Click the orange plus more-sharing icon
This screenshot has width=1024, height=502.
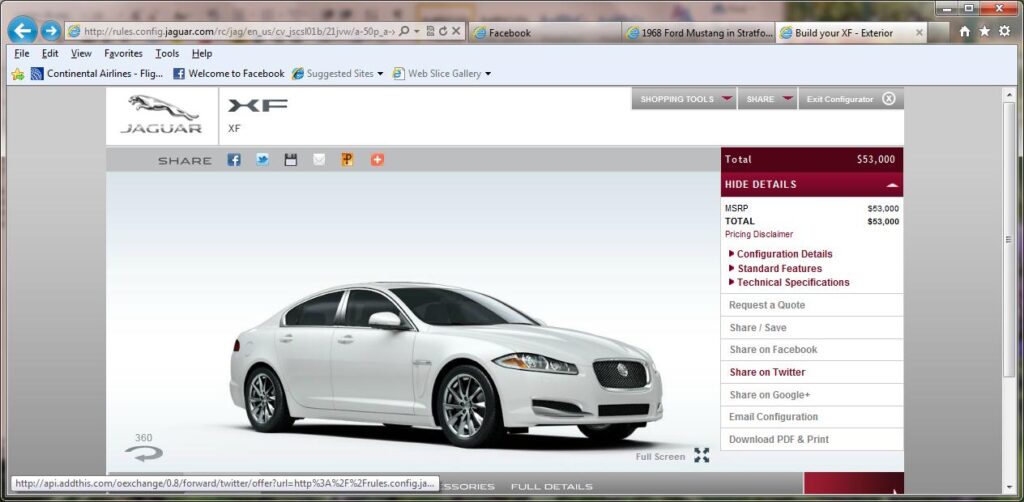click(377, 160)
